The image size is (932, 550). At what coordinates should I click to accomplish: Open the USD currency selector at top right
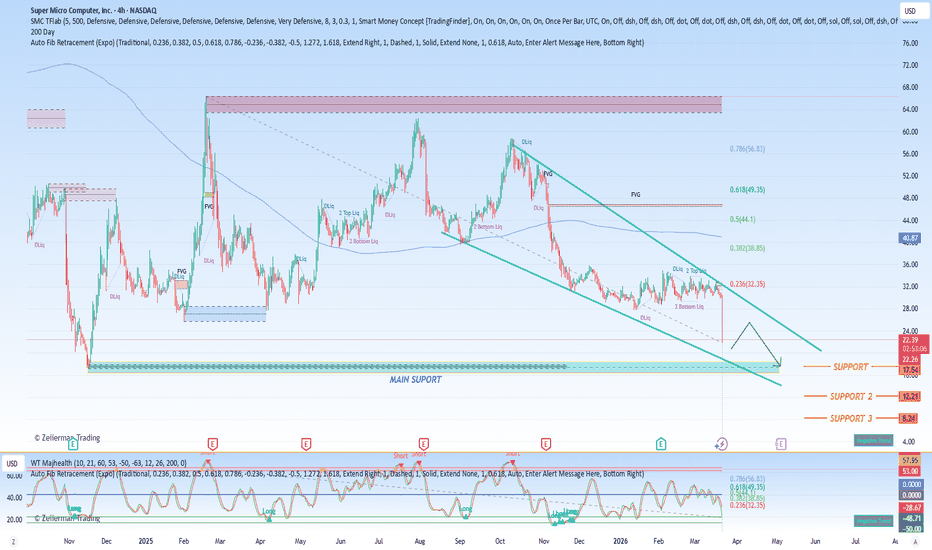[x=910, y=12]
